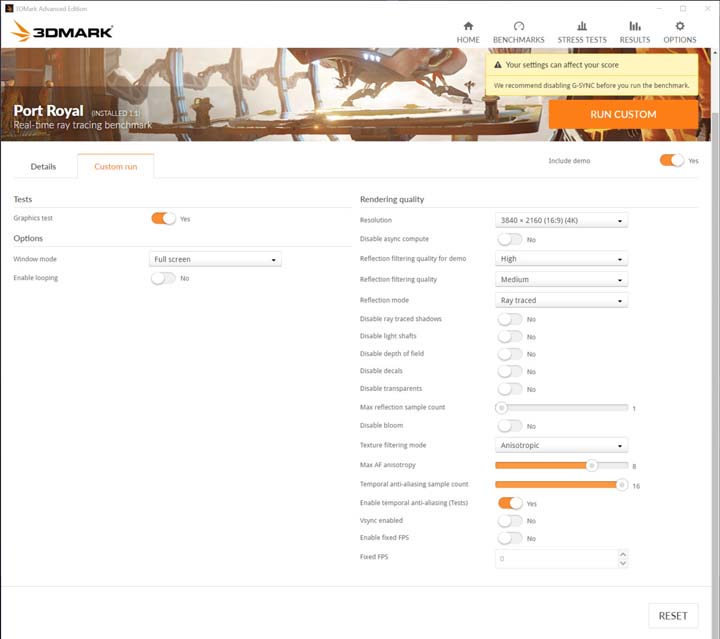Open the RESULTS menu label
Viewport: 720px width, 639px height.
coord(635,40)
